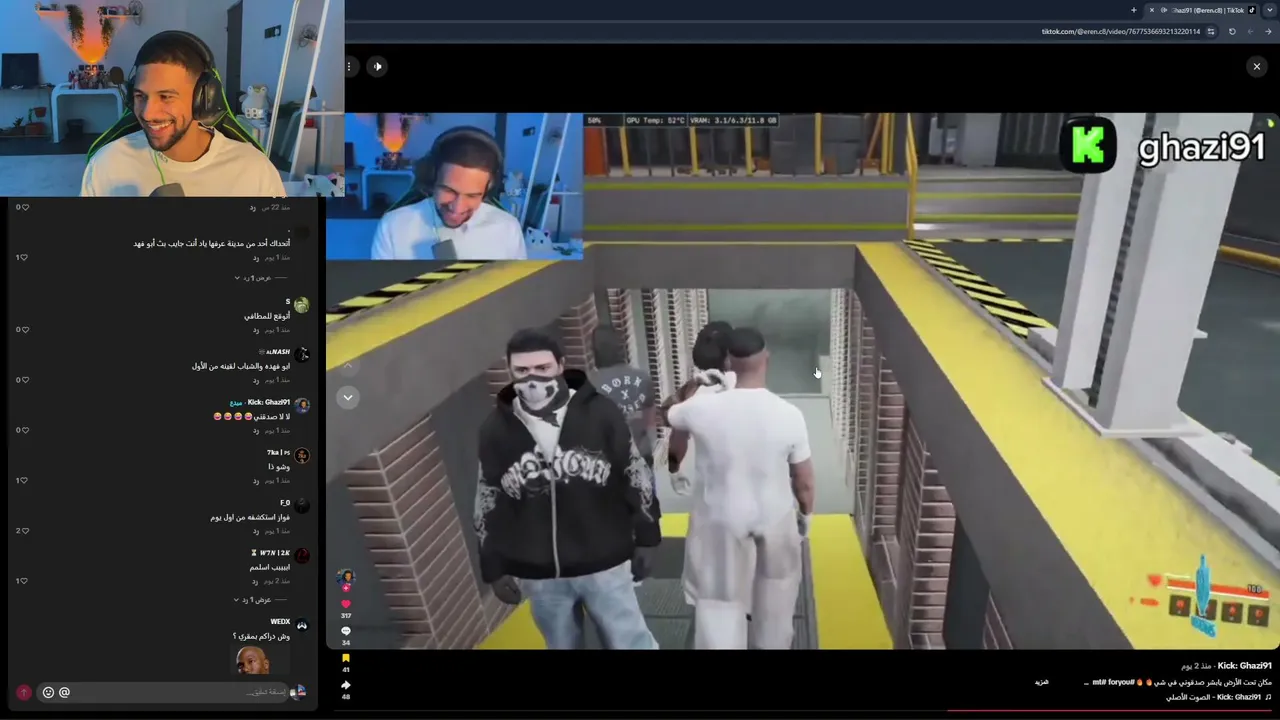This screenshot has height=720, width=1280.
Task: Click the Kick: Ghazi91 username in comments
Action: click(x=268, y=402)
